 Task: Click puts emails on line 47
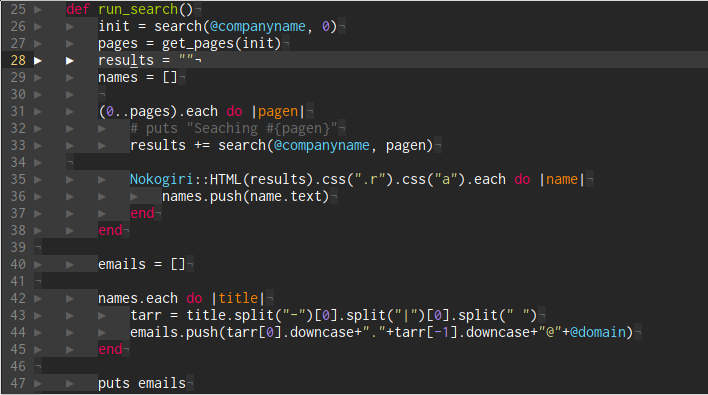[x=142, y=384]
